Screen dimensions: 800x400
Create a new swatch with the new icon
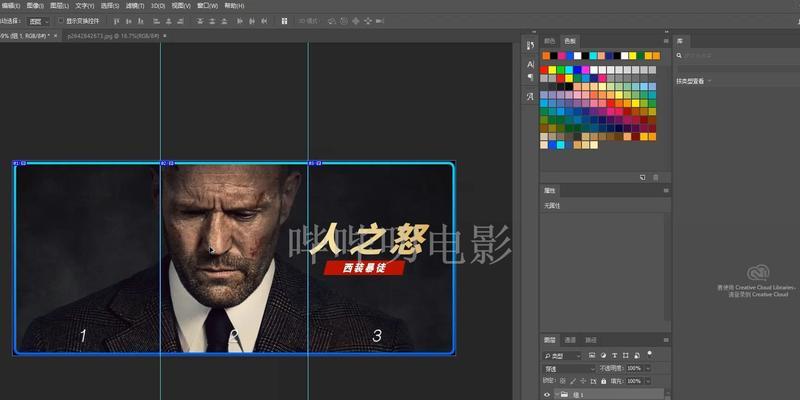643,178
